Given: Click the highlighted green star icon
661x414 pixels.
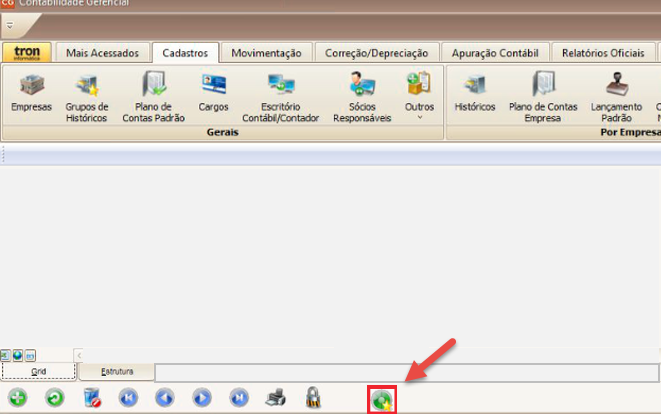Looking at the screenshot, I should point(382,399).
